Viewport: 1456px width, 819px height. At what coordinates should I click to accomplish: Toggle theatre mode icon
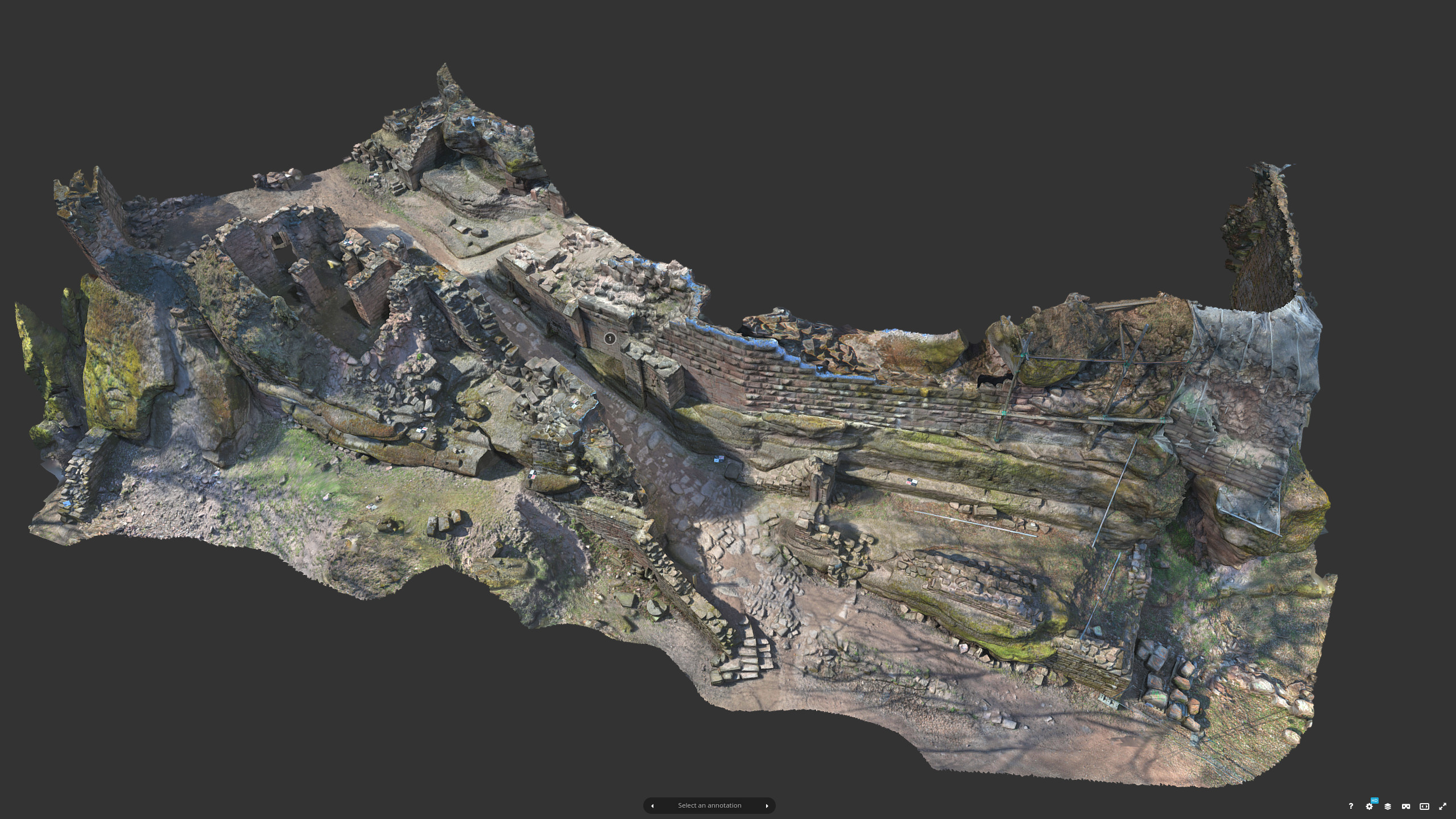pos(1424,806)
